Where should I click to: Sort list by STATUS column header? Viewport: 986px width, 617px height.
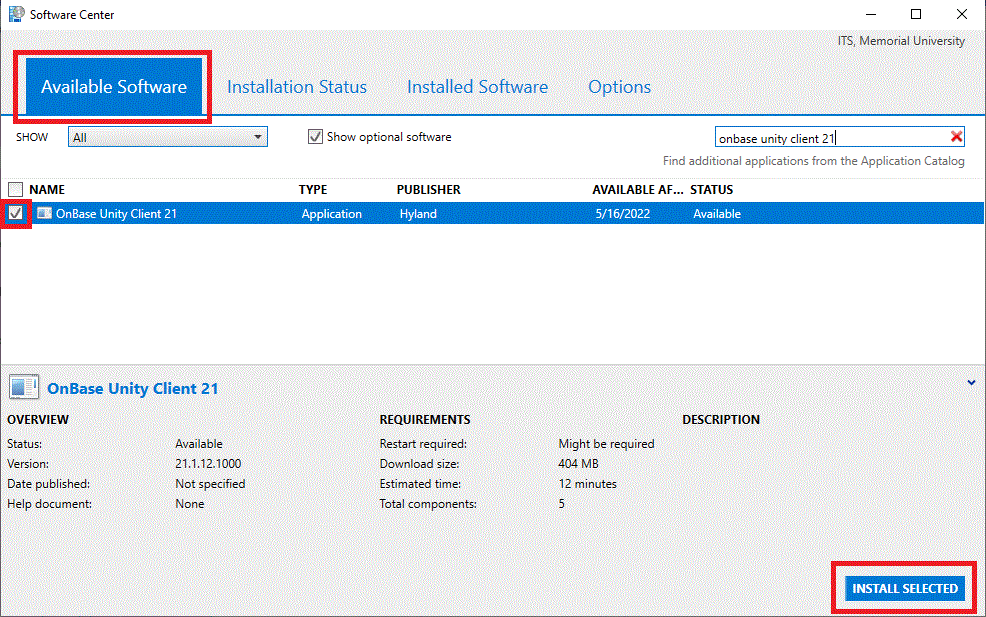point(711,189)
